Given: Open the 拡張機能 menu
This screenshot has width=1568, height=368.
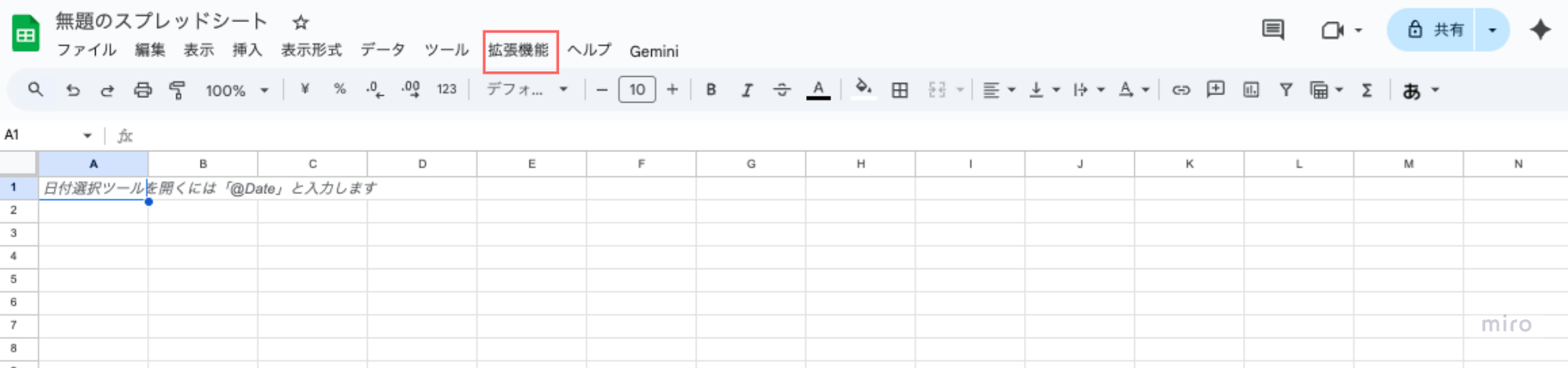Looking at the screenshot, I should pyautogui.click(x=519, y=50).
